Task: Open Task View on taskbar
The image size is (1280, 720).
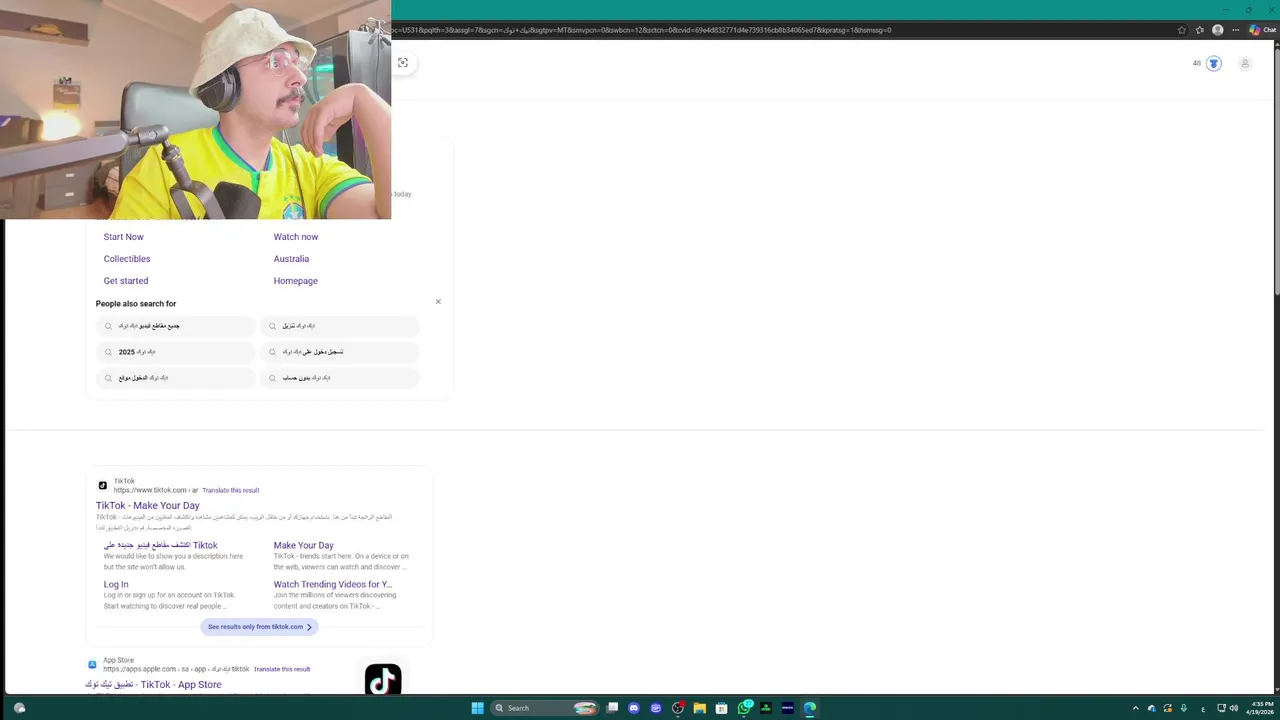Action: pos(612,708)
